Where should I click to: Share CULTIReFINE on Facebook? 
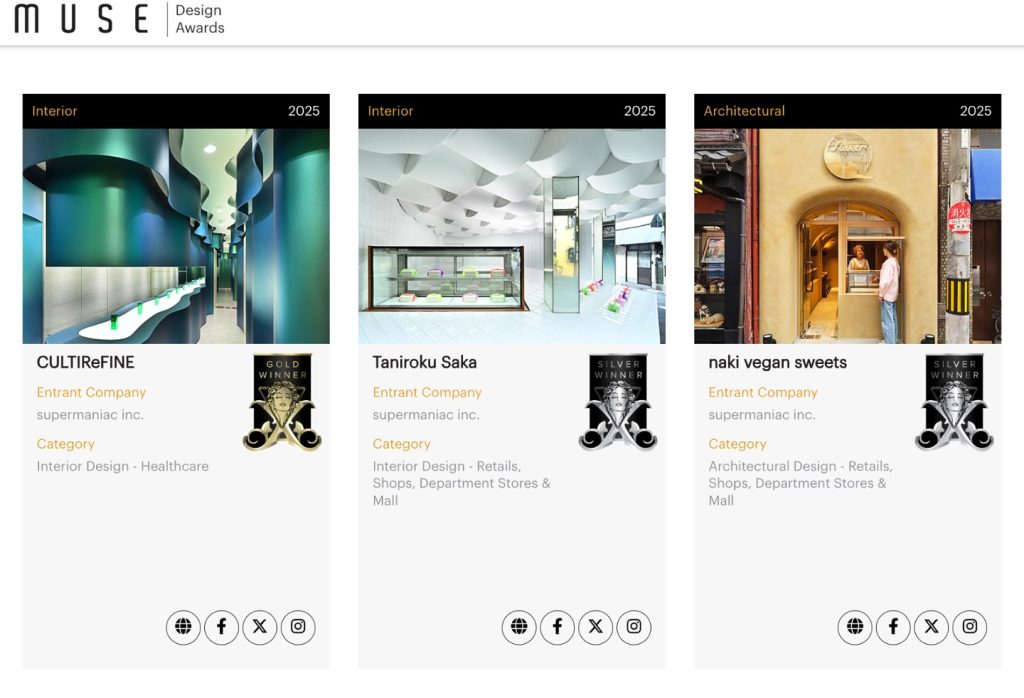[x=221, y=627]
